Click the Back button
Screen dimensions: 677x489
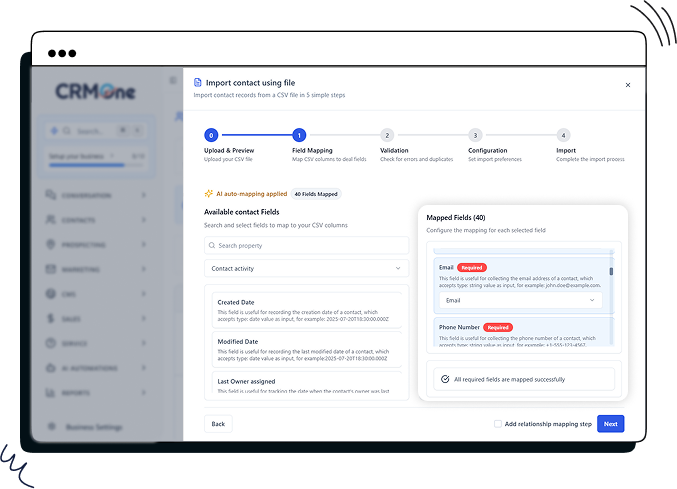coord(218,424)
